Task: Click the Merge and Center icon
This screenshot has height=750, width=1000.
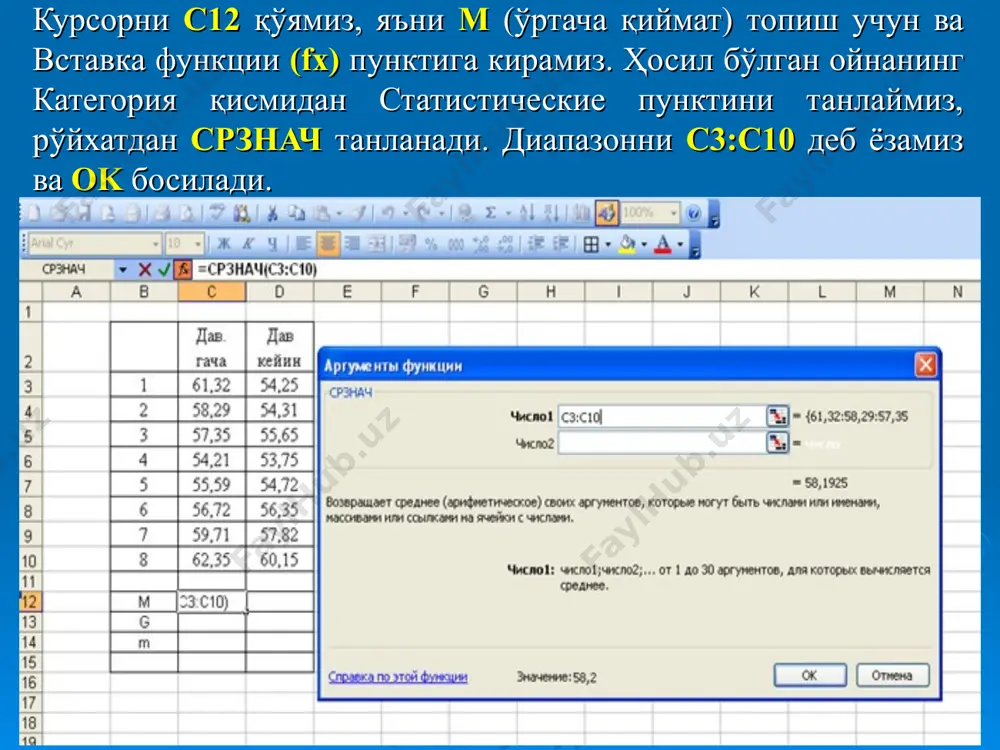Action: click(x=376, y=243)
